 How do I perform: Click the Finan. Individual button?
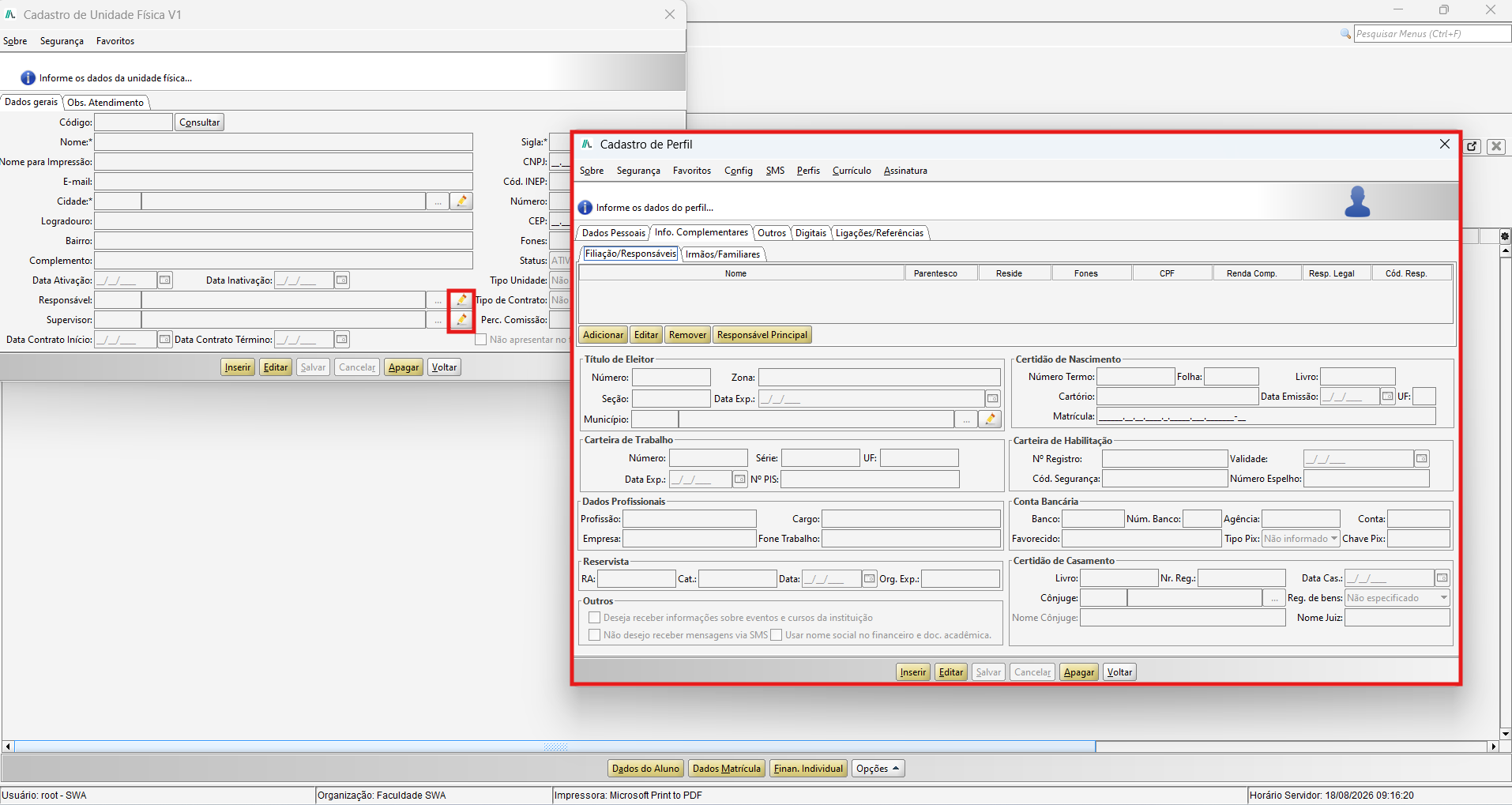tap(808, 769)
